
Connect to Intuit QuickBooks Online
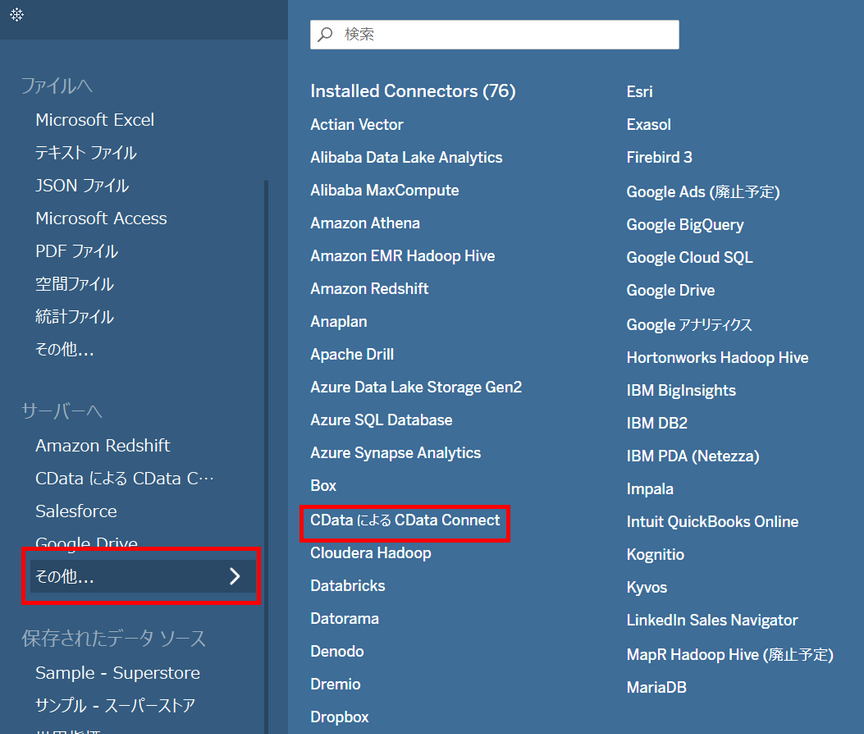click(x=712, y=522)
